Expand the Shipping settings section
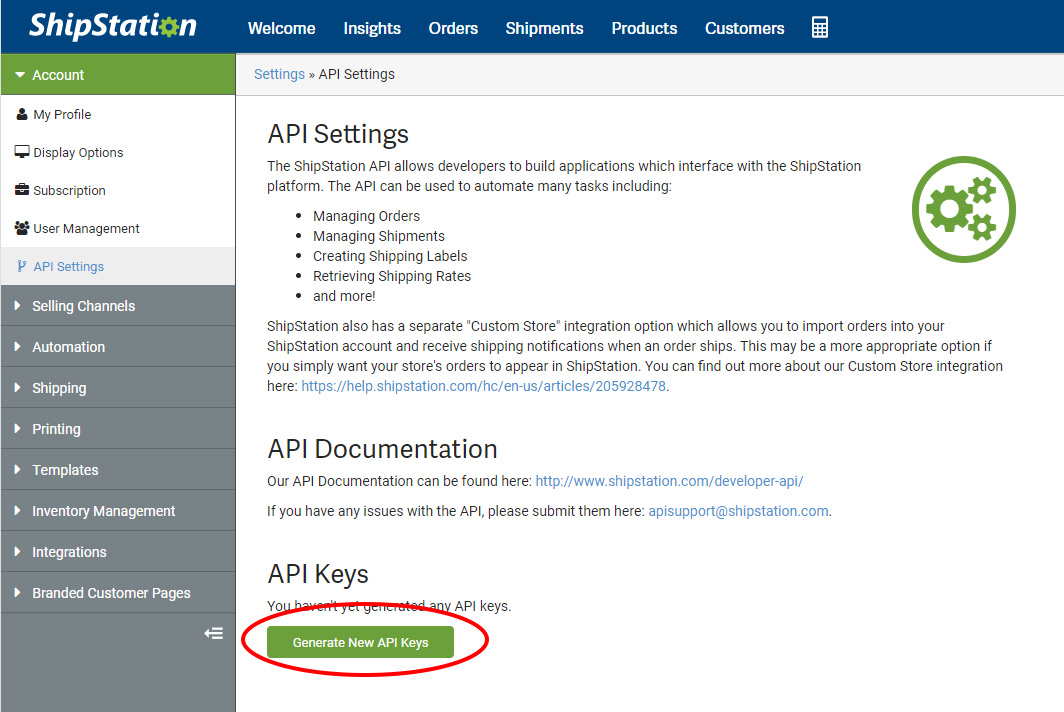The width and height of the screenshot is (1064, 712). (118, 388)
